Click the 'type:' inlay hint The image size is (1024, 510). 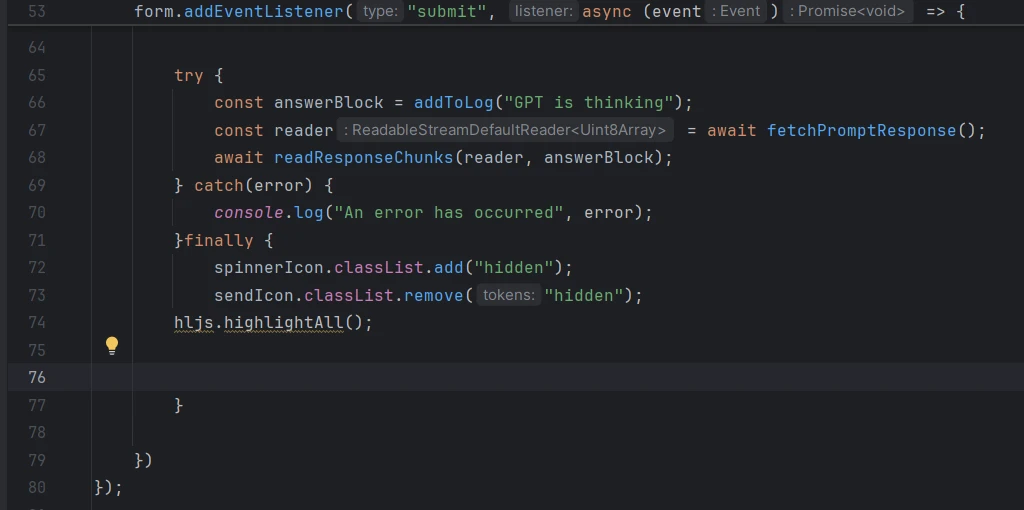tap(379, 12)
